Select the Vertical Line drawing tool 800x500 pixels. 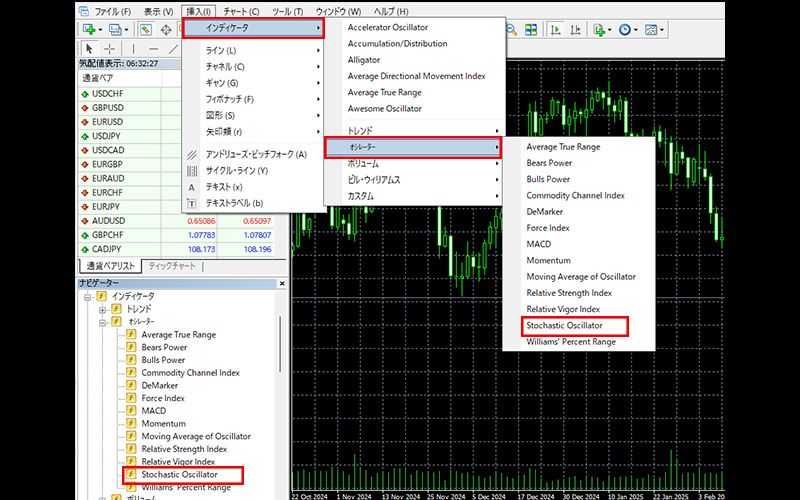coord(133,48)
